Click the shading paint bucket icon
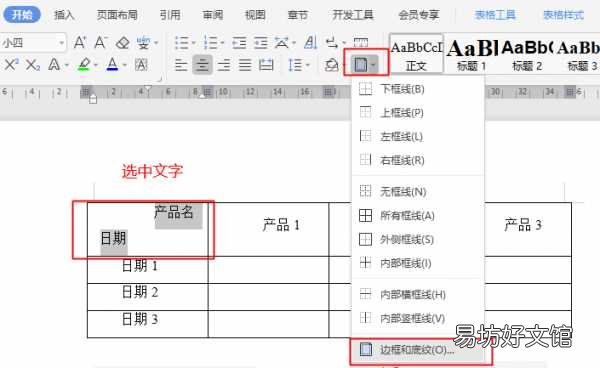The width and height of the screenshot is (600, 368). (331, 65)
